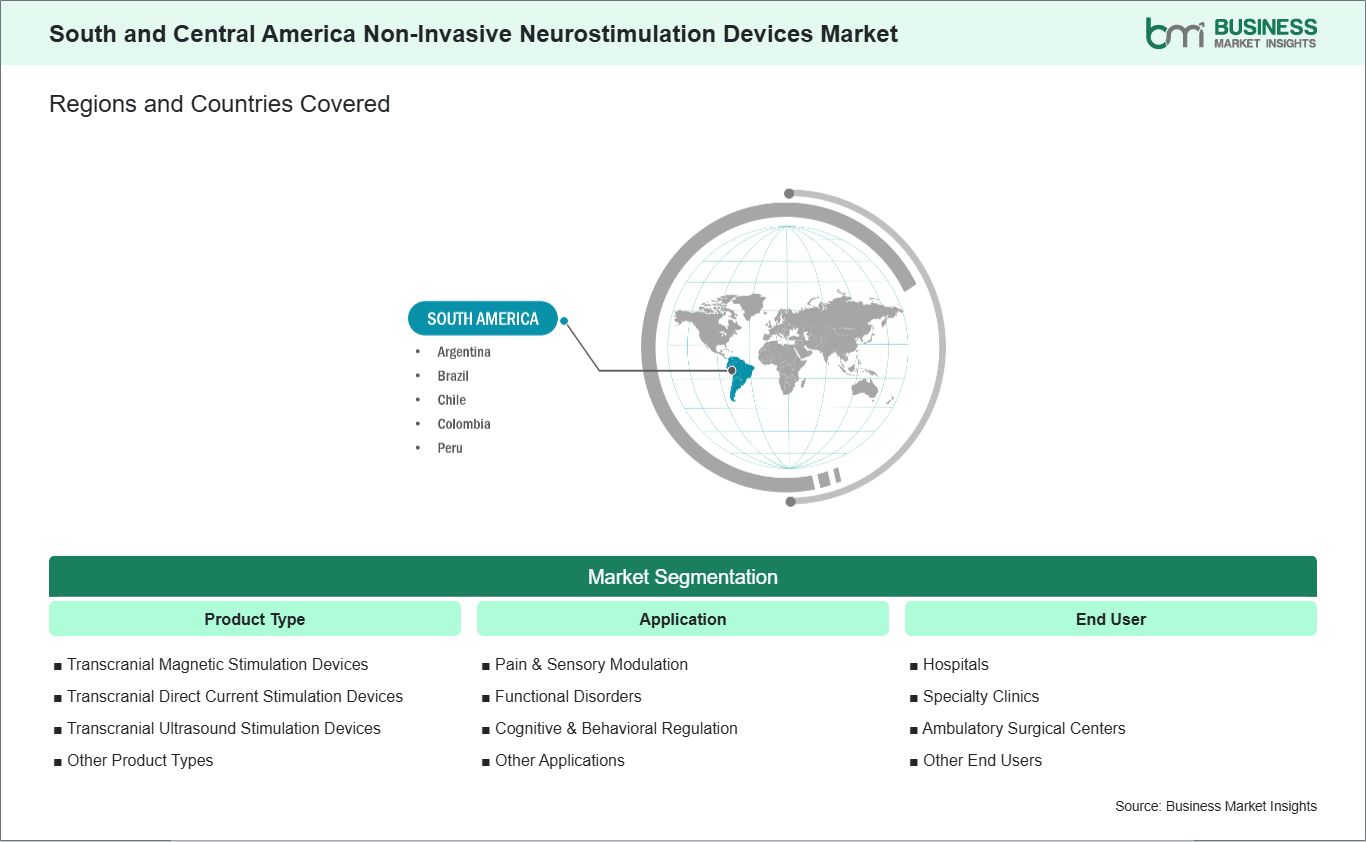
Task: Select the End User segment header
Action: click(1111, 619)
